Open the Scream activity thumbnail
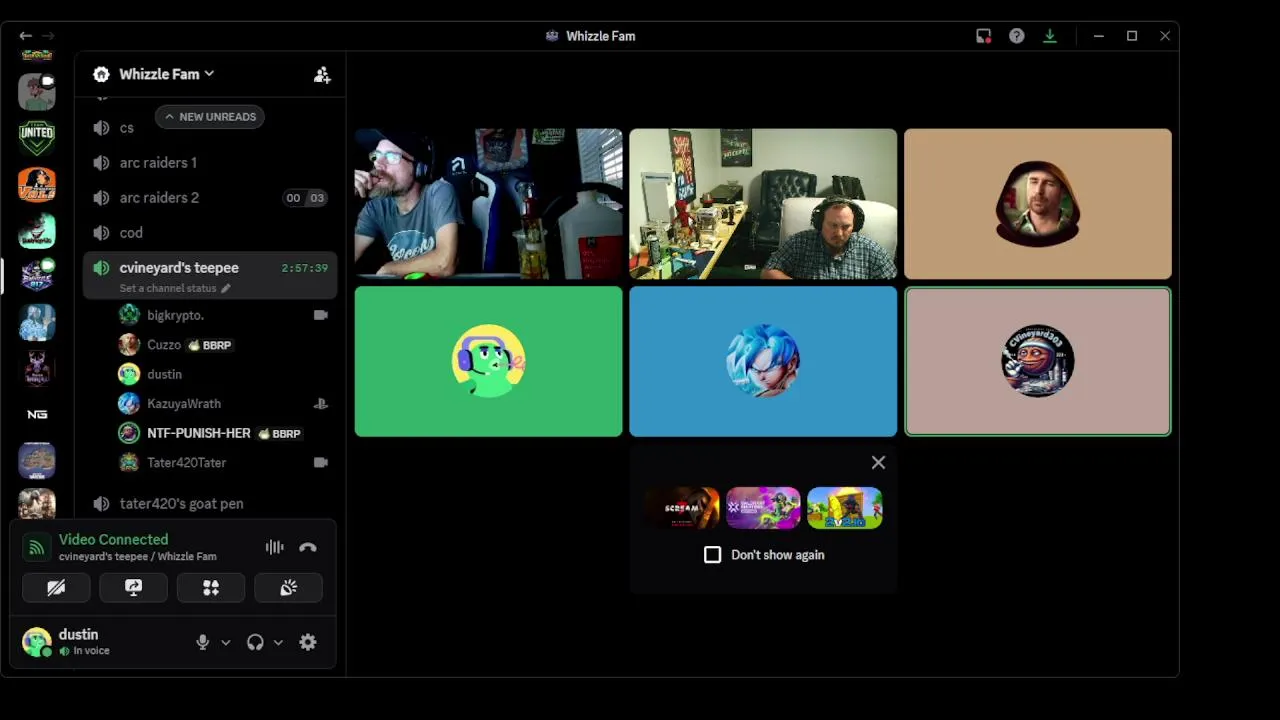The width and height of the screenshot is (1280, 720). coord(682,508)
